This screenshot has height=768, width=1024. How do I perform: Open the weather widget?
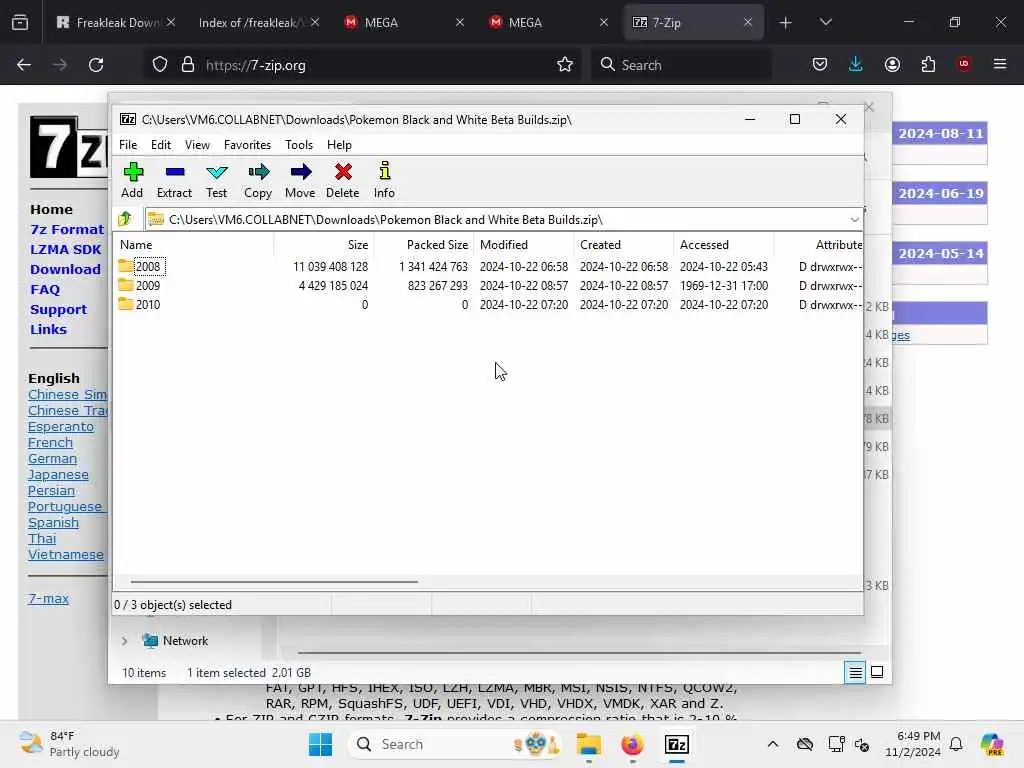click(x=69, y=744)
